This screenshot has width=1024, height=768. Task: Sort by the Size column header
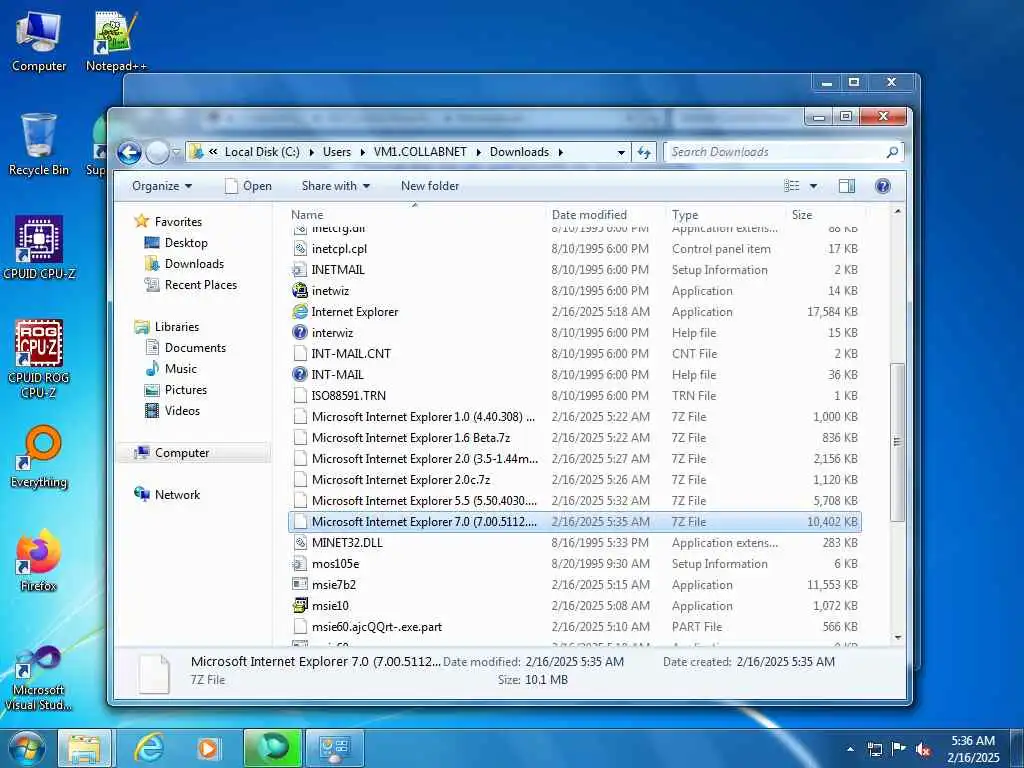825,214
